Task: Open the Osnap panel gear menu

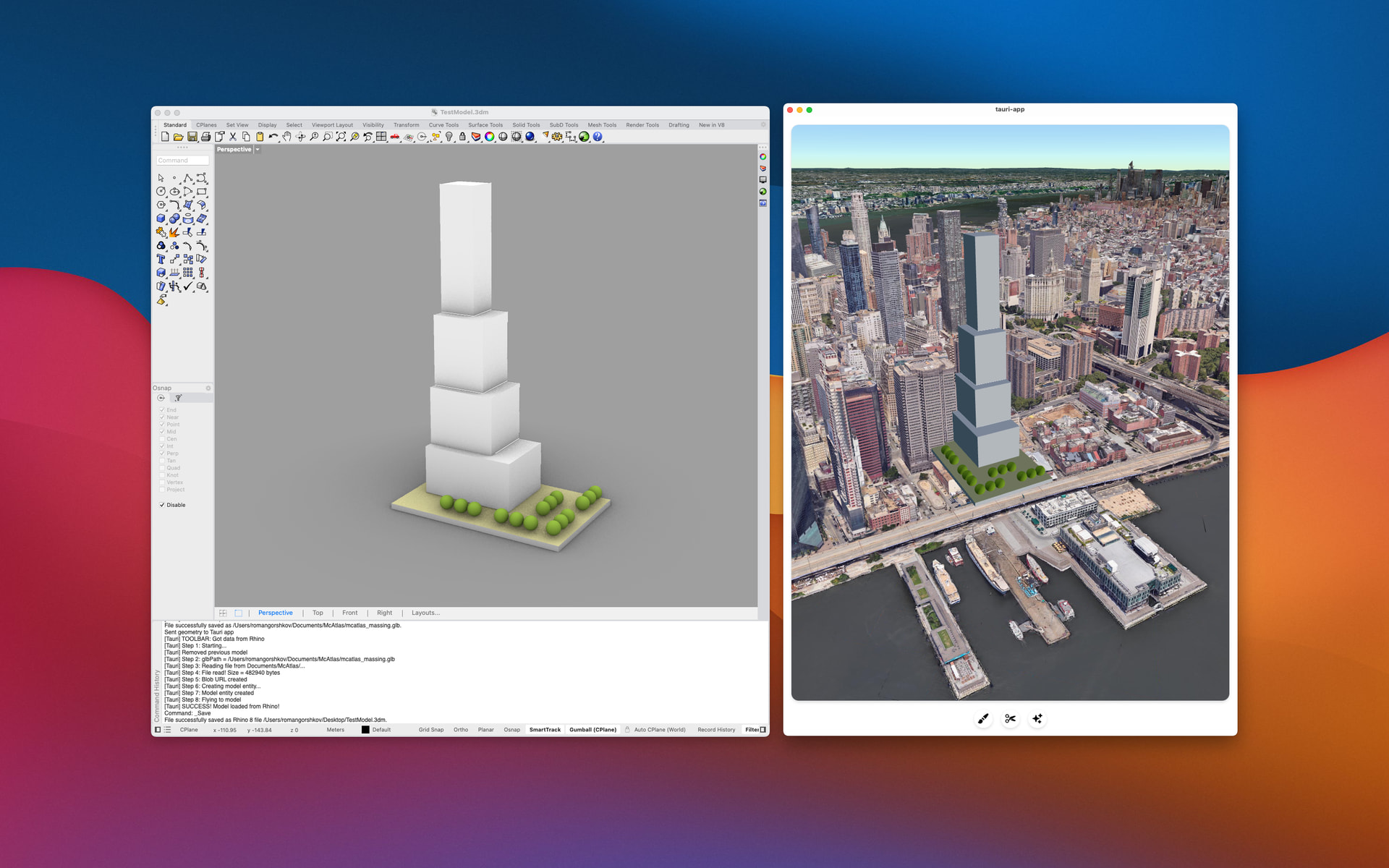Action: click(208, 388)
